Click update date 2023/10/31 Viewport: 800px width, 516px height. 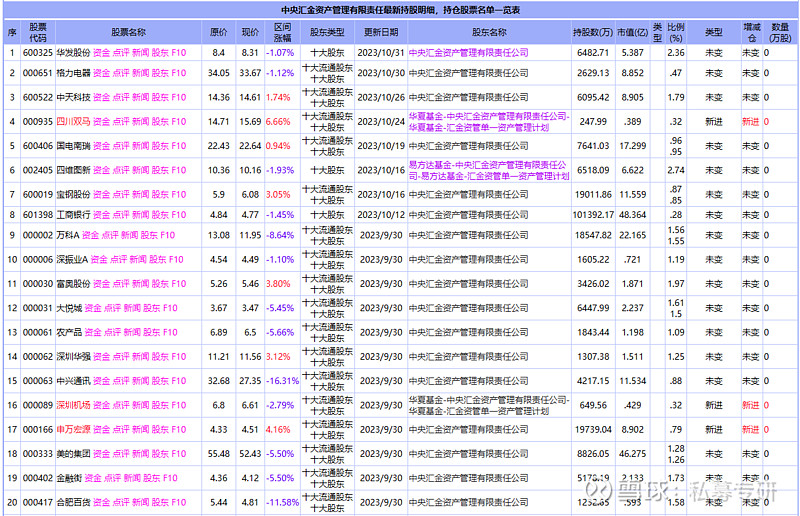(381, 53)
